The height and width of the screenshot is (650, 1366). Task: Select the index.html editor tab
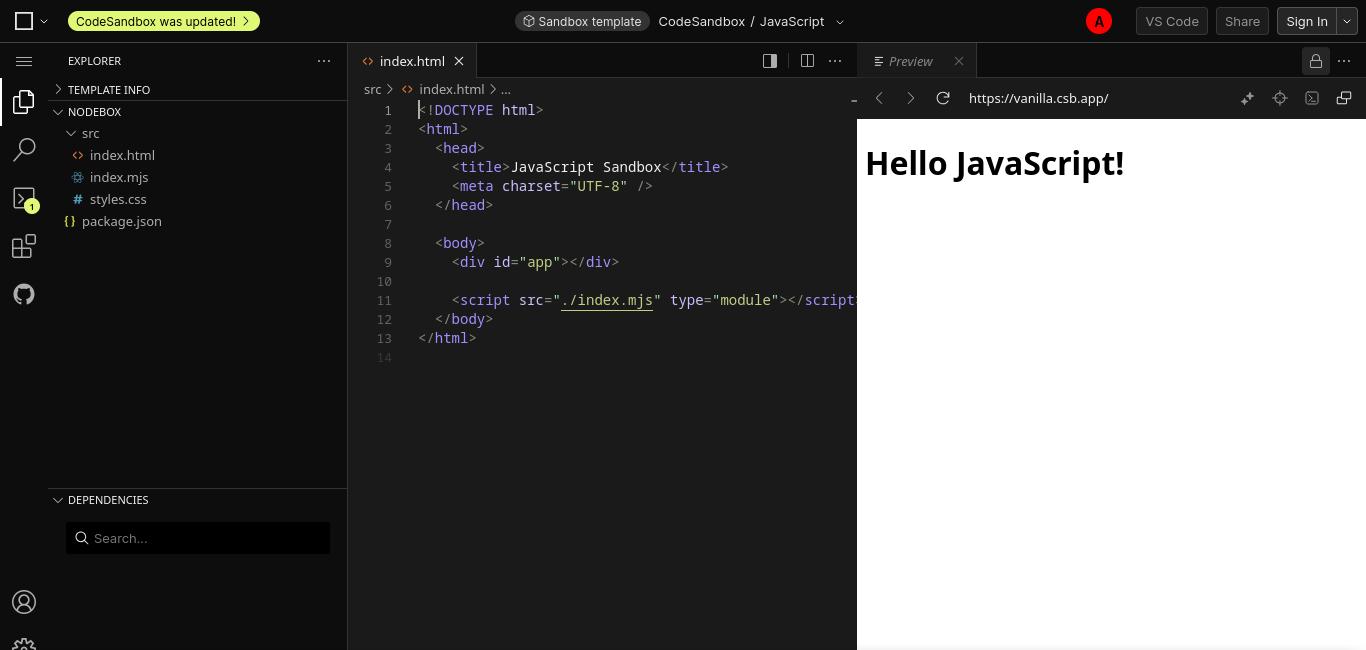[x=412, y=61]
